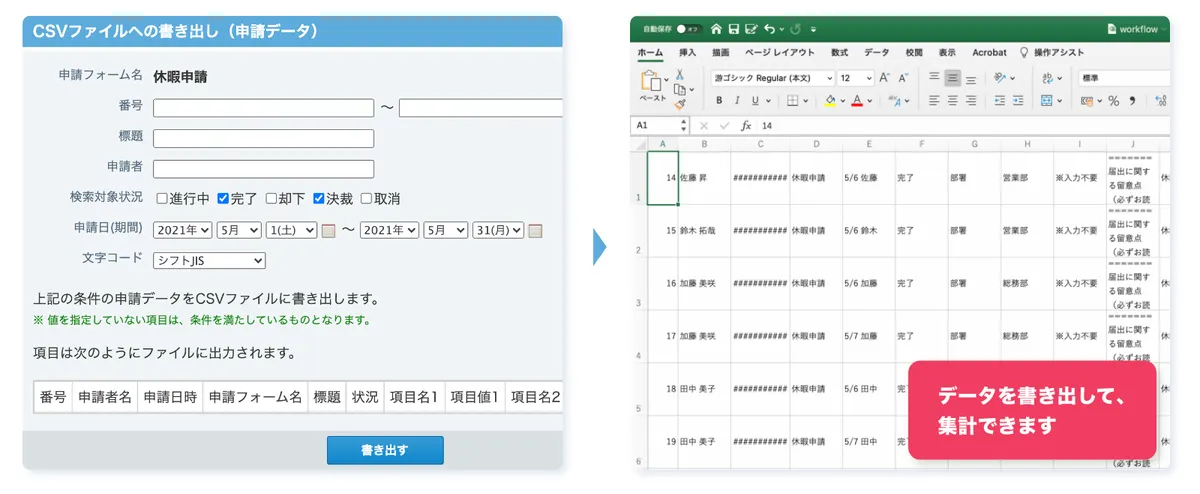Open the start month 5月 dropdown

pyautogui.click(x=239, y=230)
